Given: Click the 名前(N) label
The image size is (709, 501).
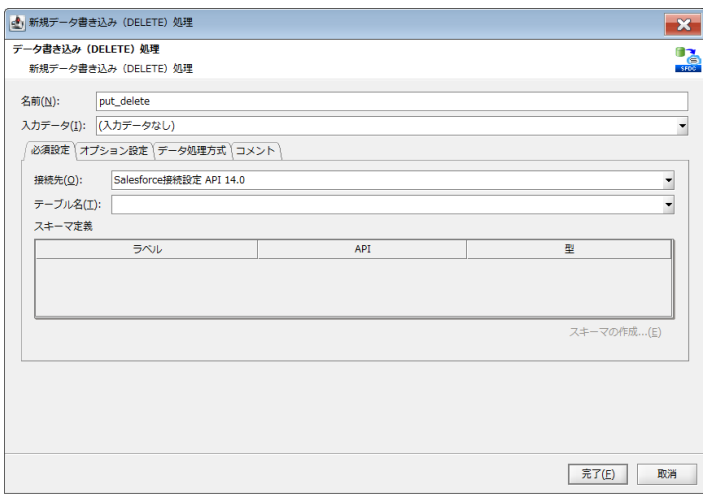Looking at the screenshot, I should (x=41, y=101).
